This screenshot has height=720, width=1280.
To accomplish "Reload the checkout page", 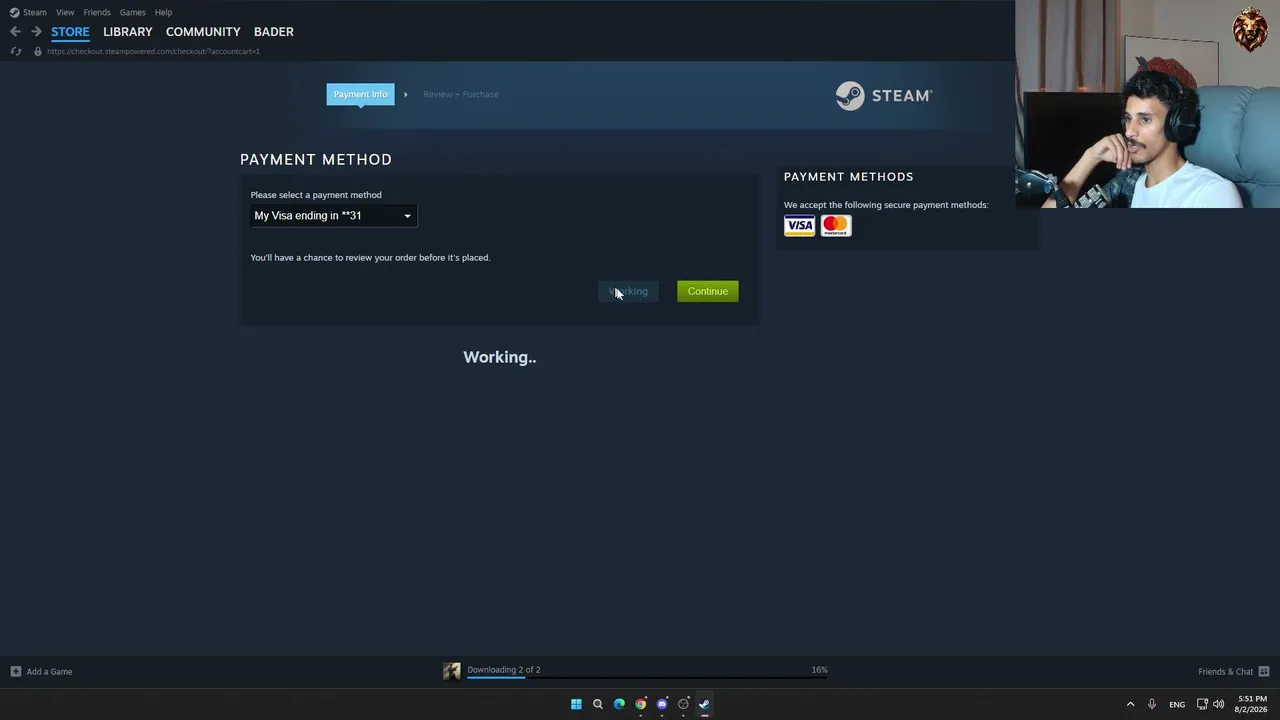I will [x=16, y=51].
